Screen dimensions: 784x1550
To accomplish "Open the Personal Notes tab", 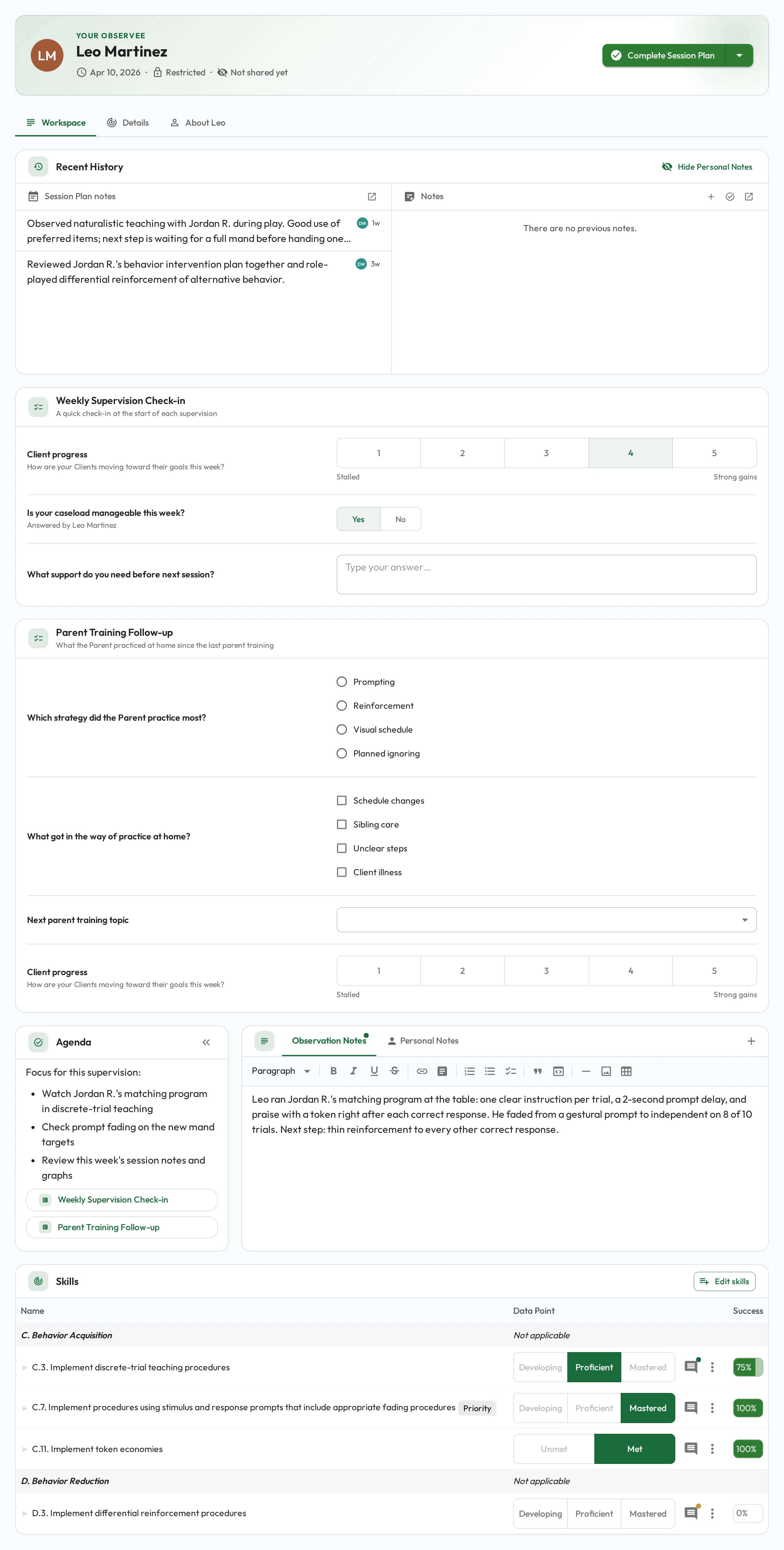I will (423, 1041).
